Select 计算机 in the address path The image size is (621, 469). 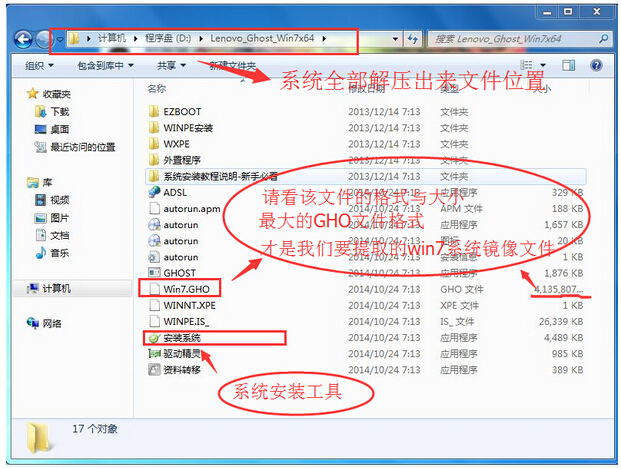click(x=112, y=38)
